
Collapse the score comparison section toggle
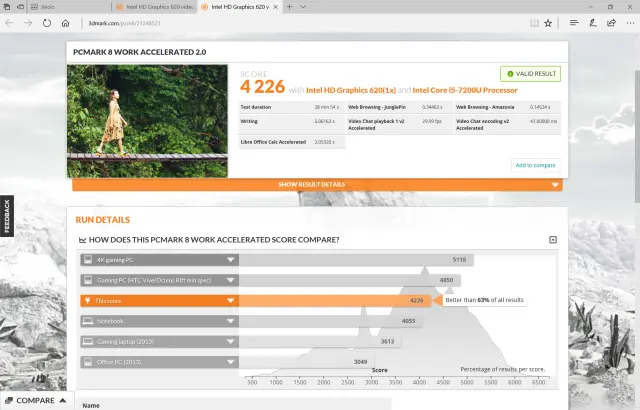click(553, 240)
